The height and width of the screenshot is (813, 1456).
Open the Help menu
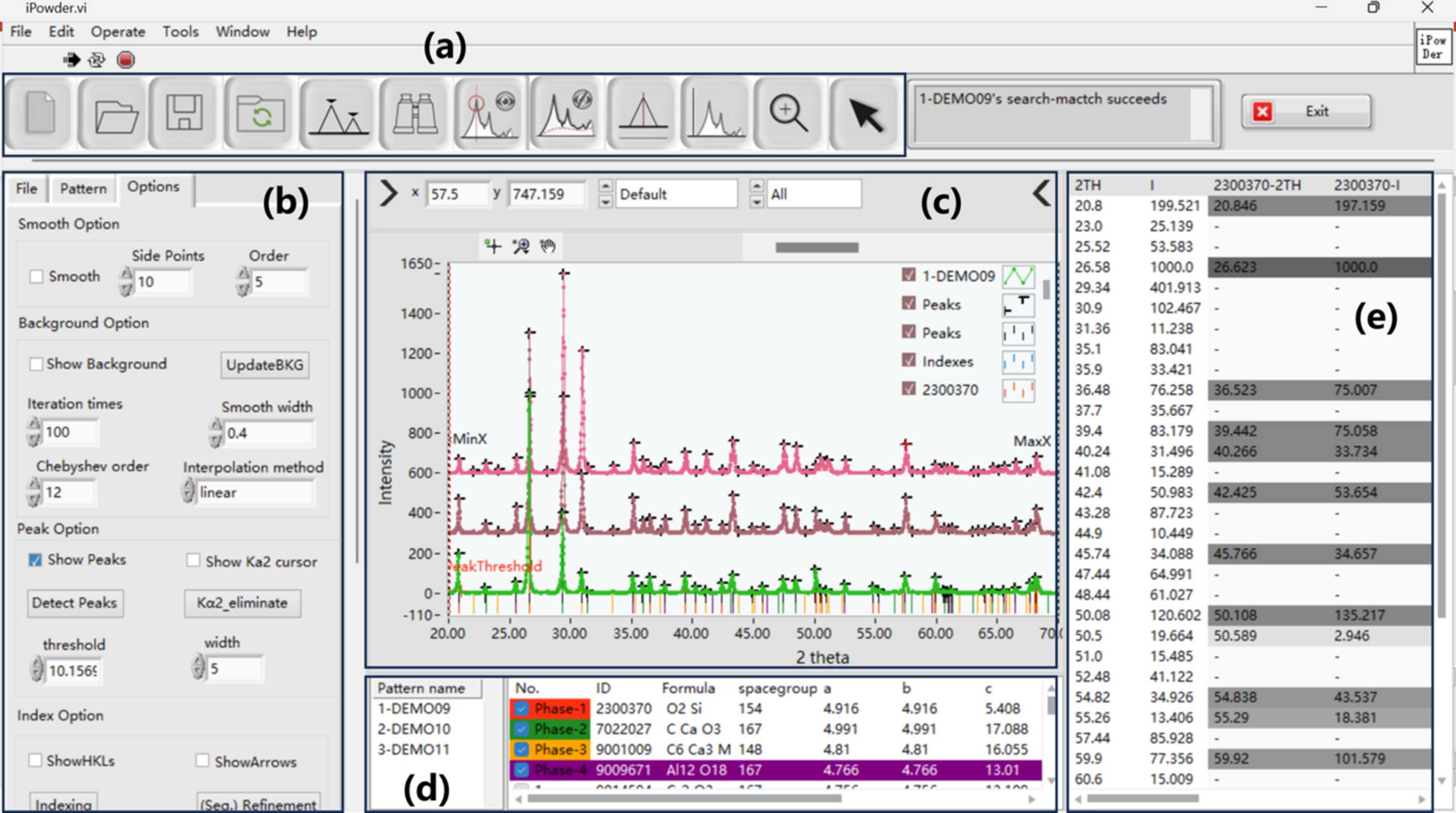pyautogui.click(x=301, y=32)
